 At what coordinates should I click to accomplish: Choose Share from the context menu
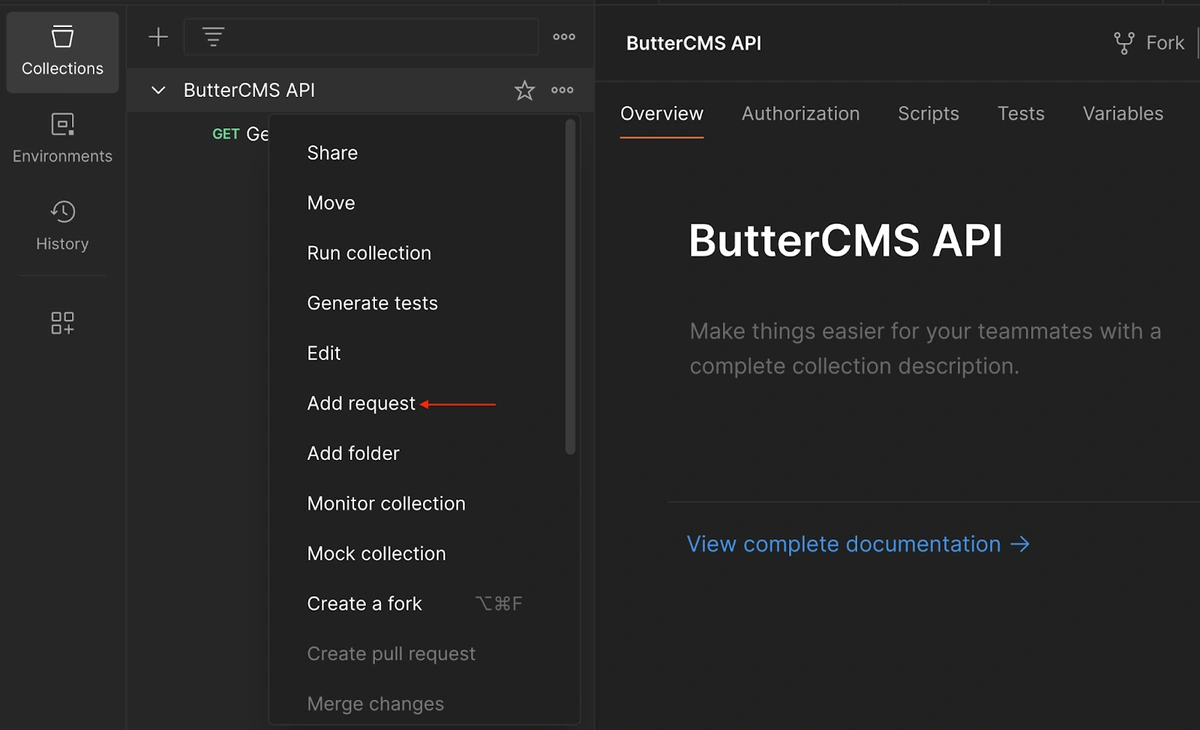[333, 153]
